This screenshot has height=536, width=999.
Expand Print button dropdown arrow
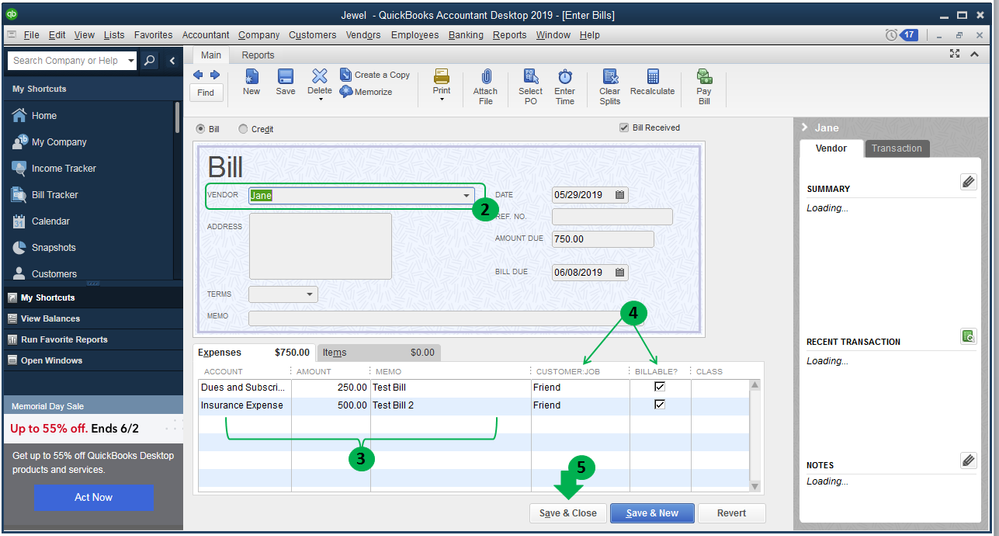coord(442,99)
